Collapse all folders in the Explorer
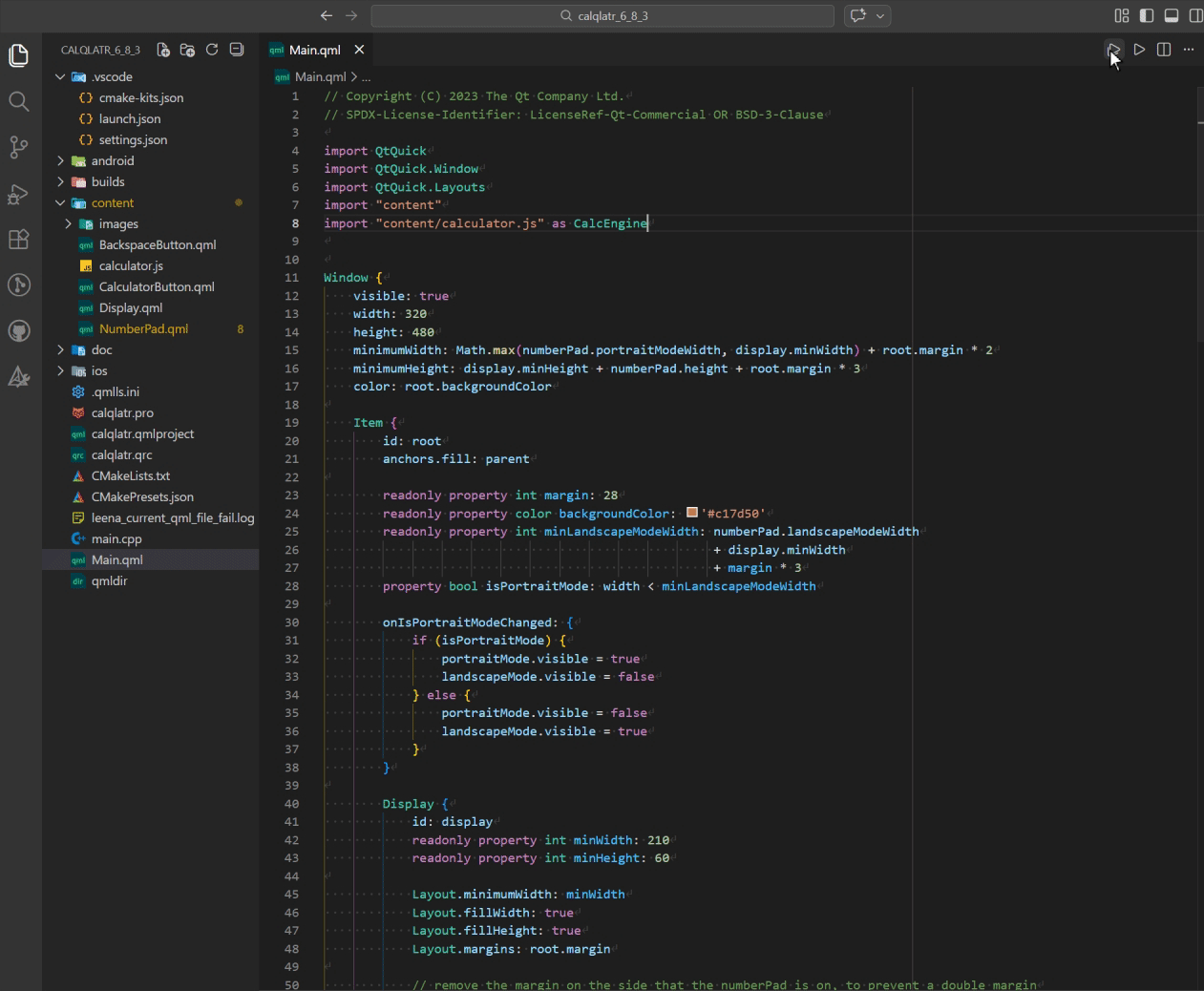 point(236,50)
